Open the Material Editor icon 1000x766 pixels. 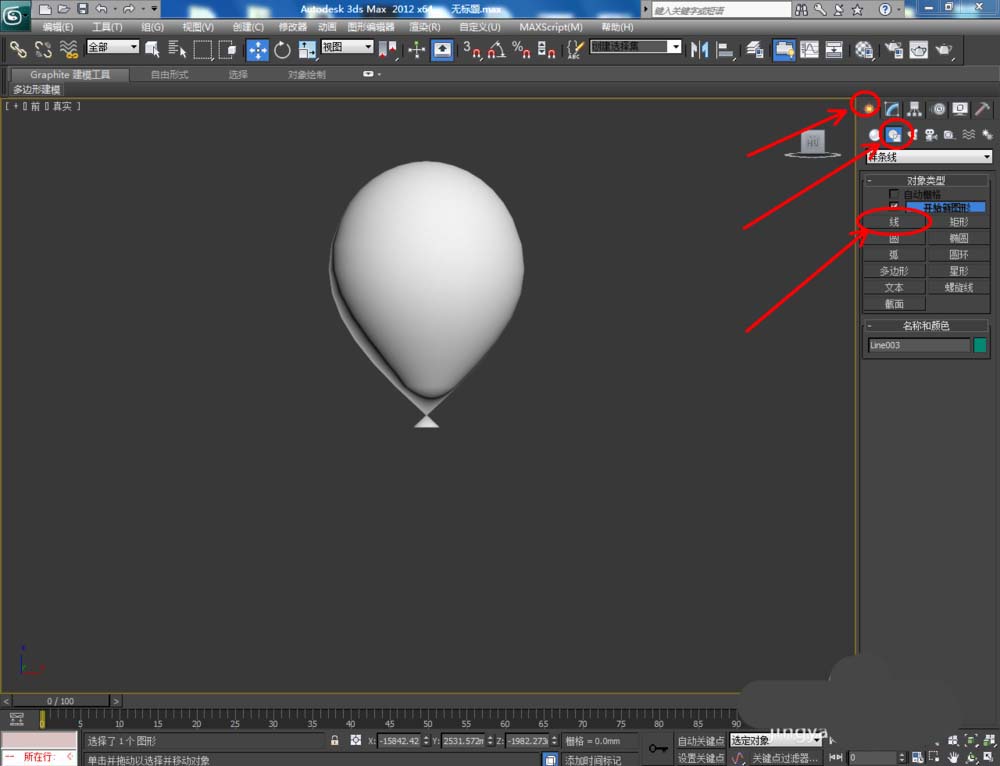864,49
